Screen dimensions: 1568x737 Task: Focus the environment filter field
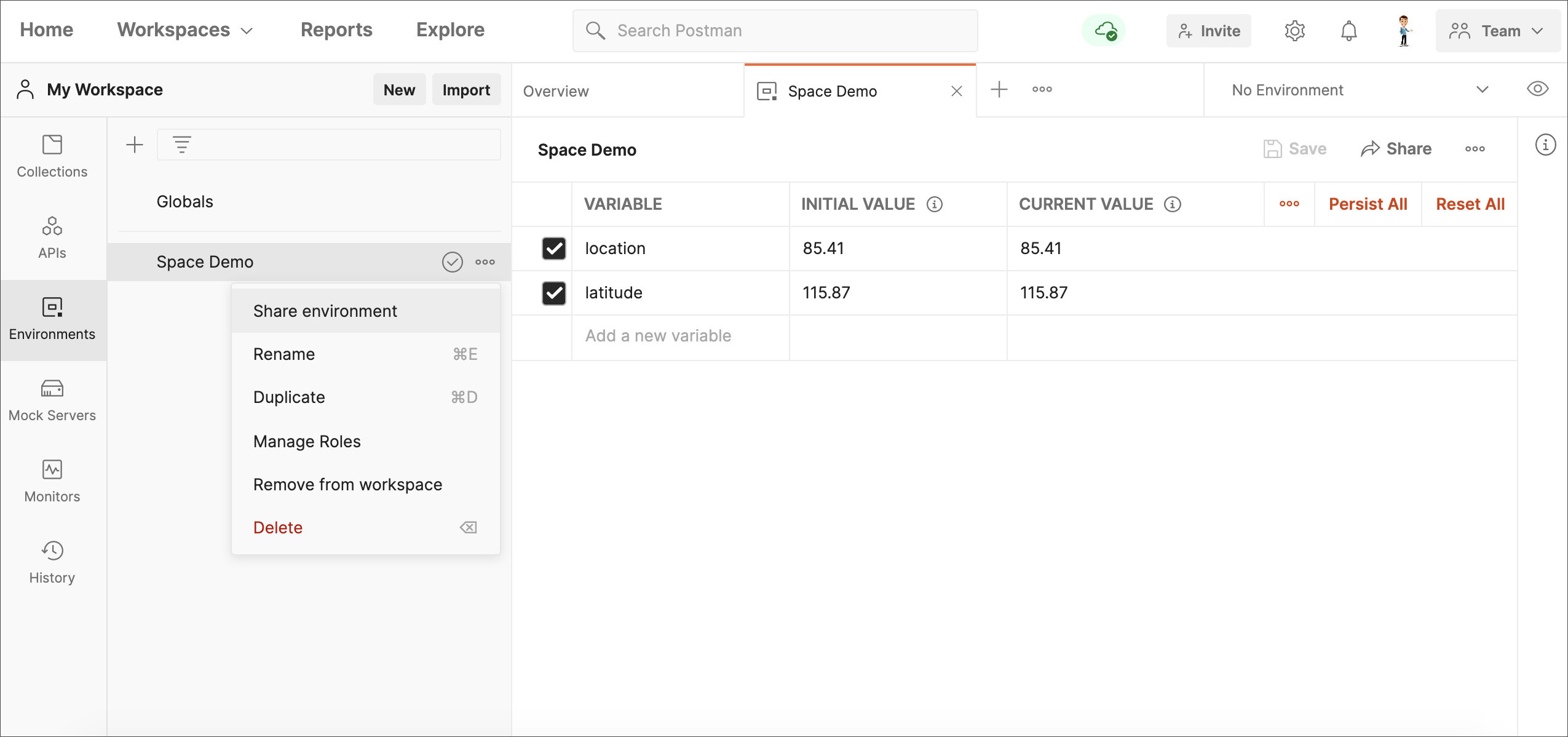[x=329, y=145]
